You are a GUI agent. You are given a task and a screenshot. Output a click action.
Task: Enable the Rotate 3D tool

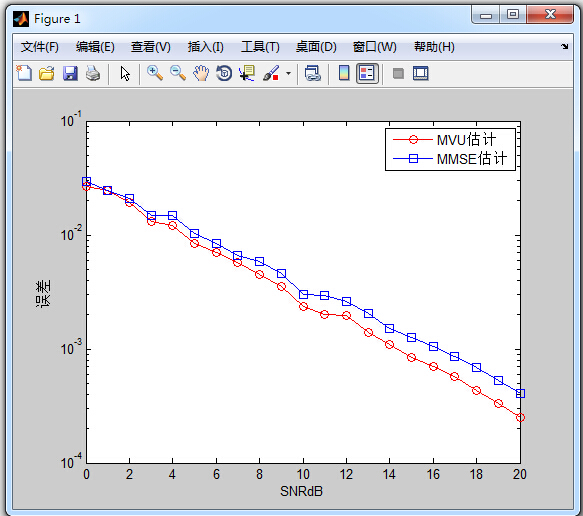(x=224, y=73)
